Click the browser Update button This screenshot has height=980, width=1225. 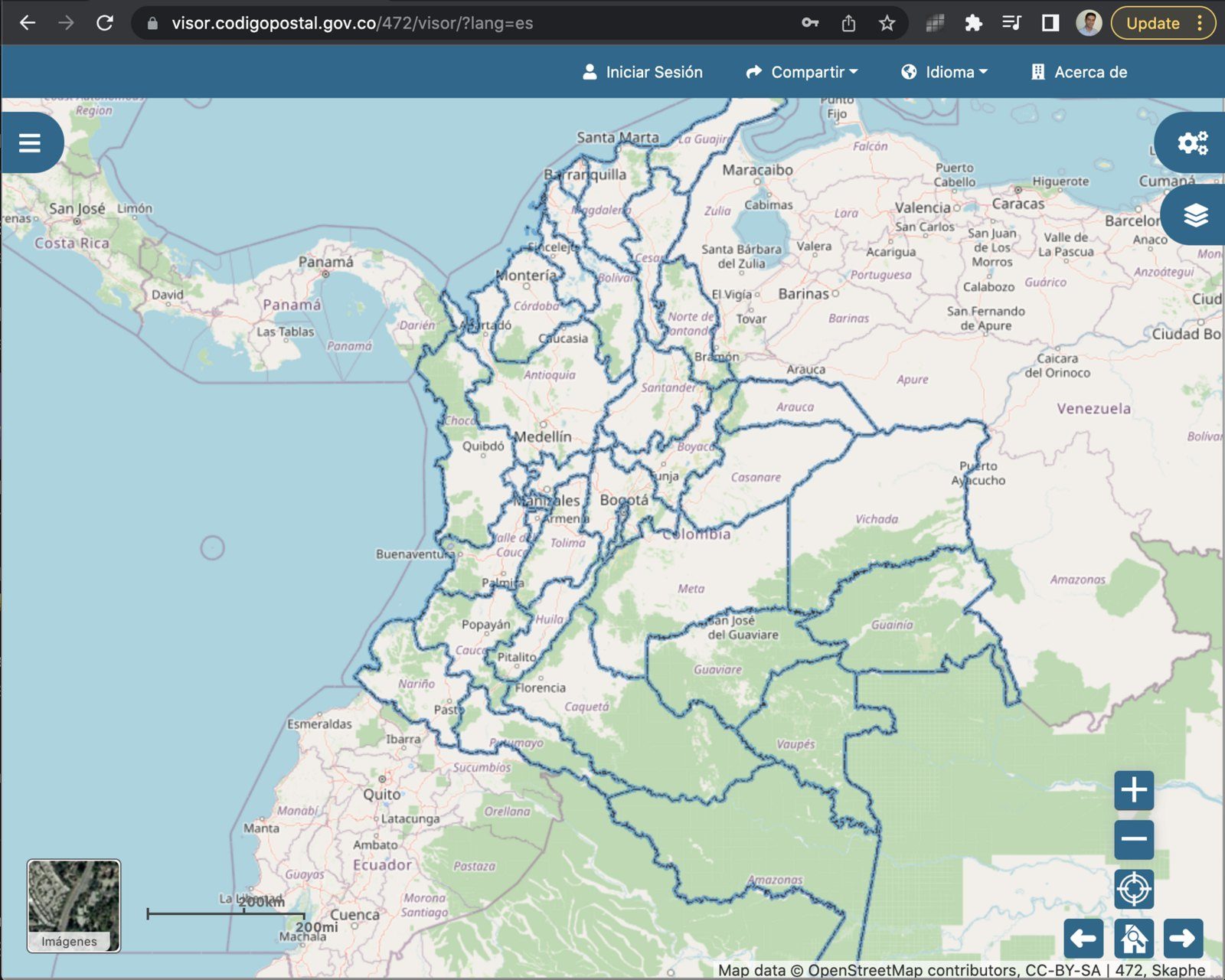1163,23
